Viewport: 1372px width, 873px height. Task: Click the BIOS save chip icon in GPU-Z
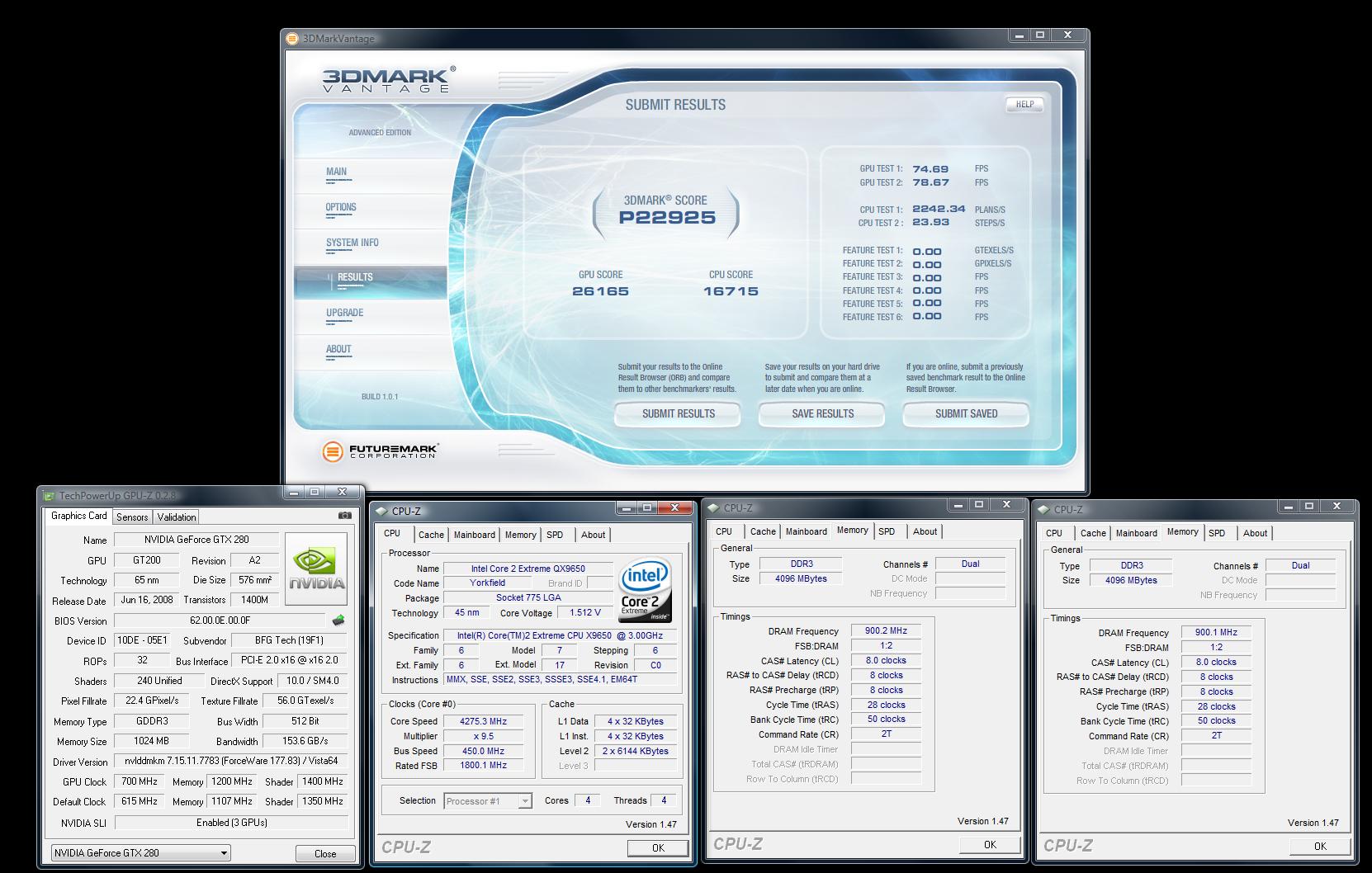(x=338, y=621)
